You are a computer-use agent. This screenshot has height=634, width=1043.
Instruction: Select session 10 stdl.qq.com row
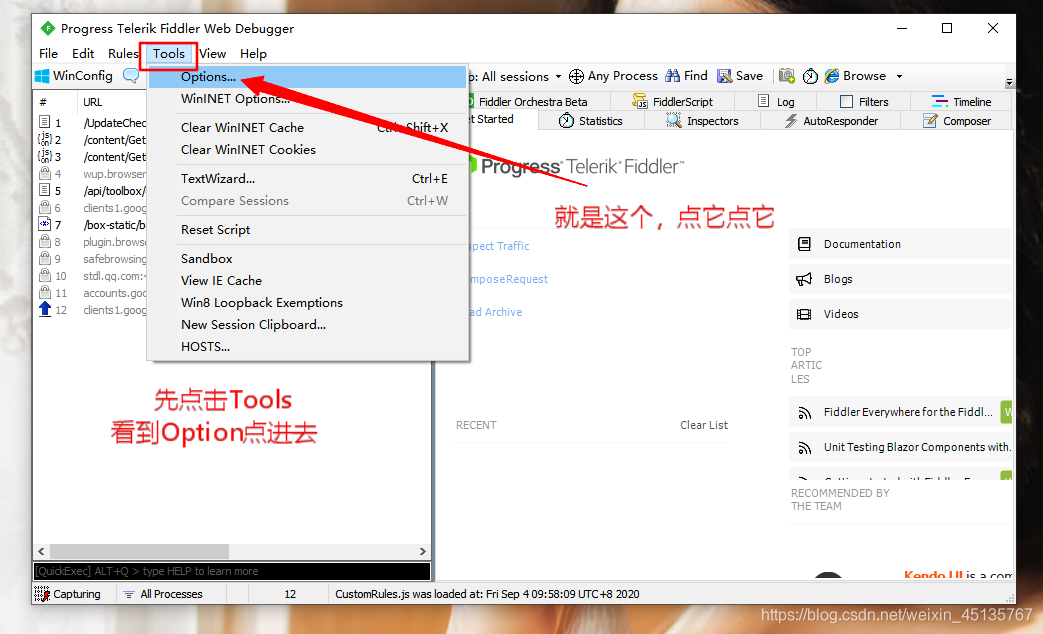91,276
